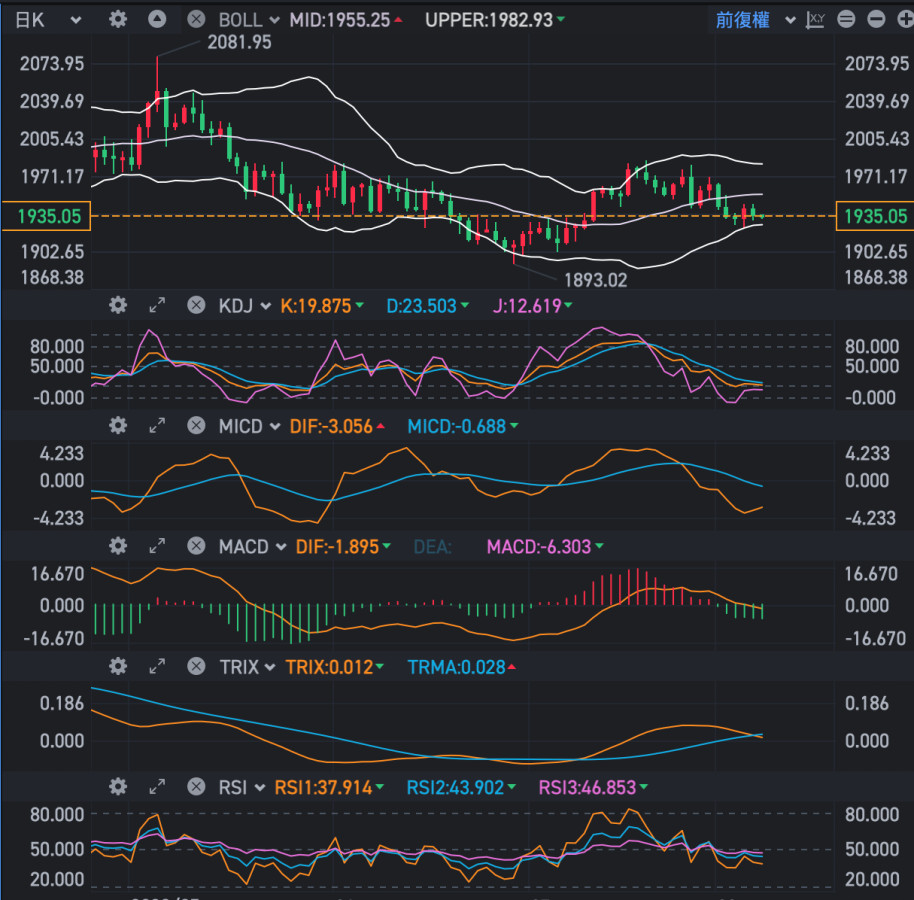Click the circled up-triangle icon beside BOLL
Image resolution: width=914 pixels, height=900 pixels.
157,19
